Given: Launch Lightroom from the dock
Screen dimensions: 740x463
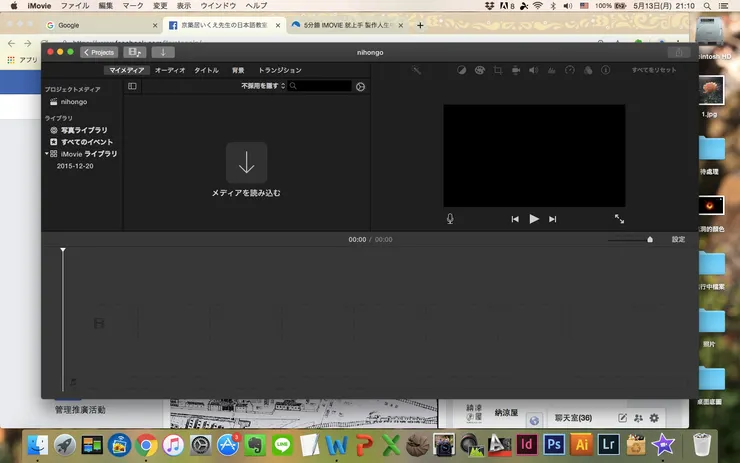Looking at the screenshot, I should [x=608, y=445].
